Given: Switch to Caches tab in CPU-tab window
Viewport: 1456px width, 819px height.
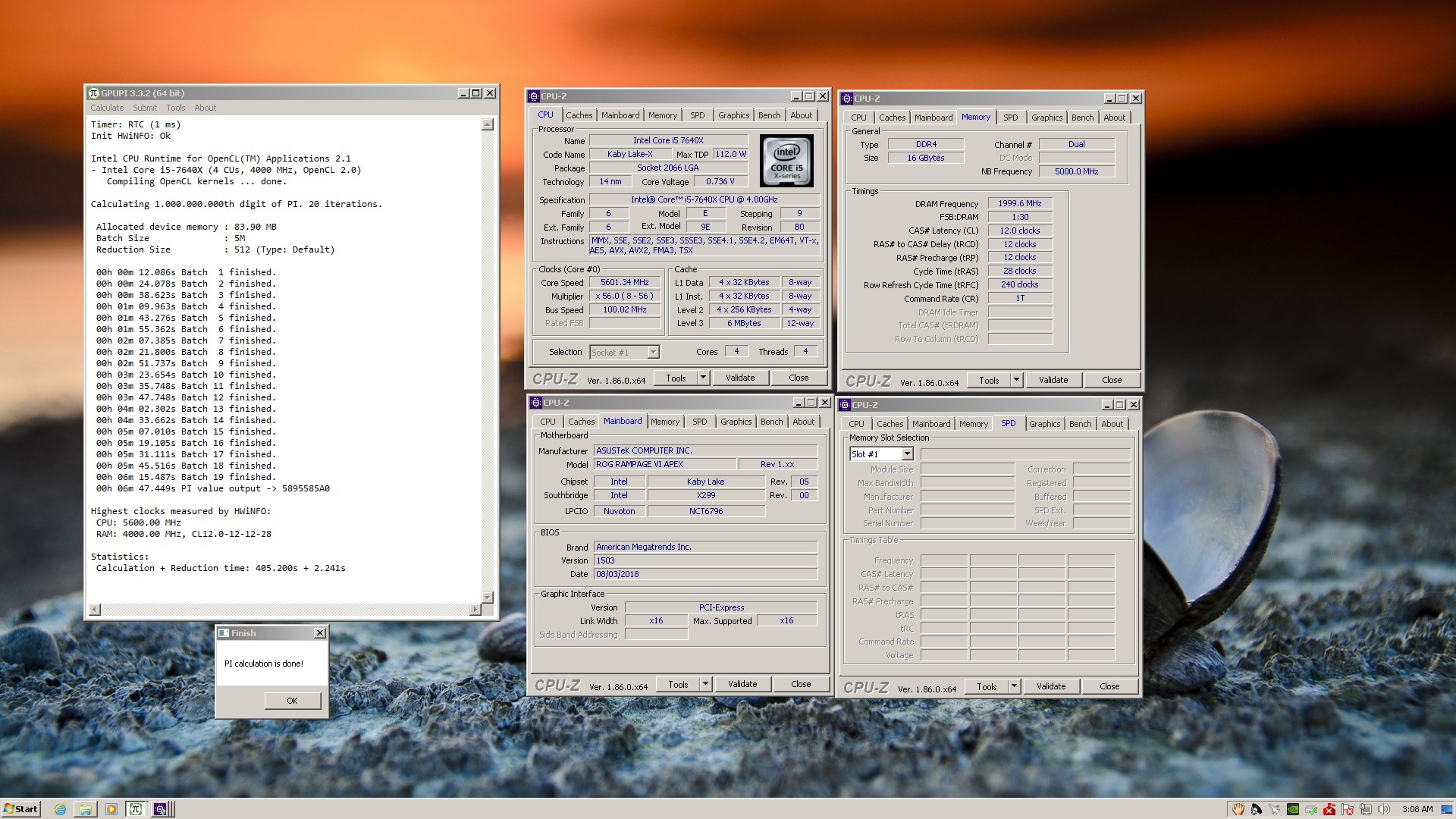Looking at the screenshot, I should point(579,115).
